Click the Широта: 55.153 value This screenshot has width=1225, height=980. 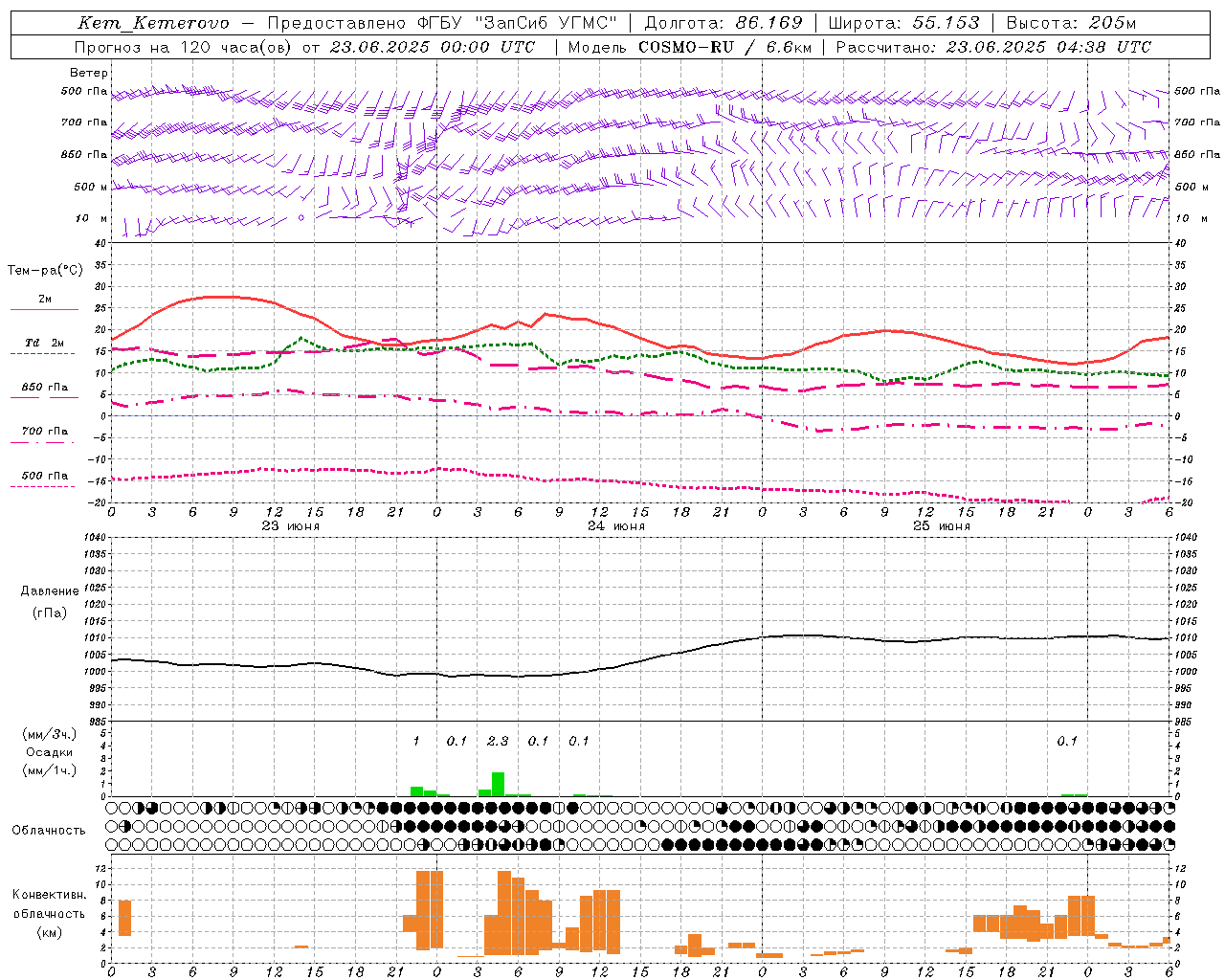coord(904,23)
